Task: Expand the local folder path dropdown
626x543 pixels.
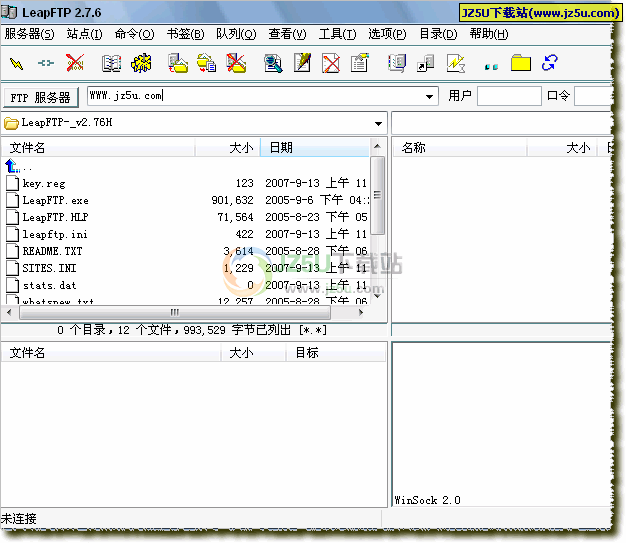Action: [x=378, y=123]
